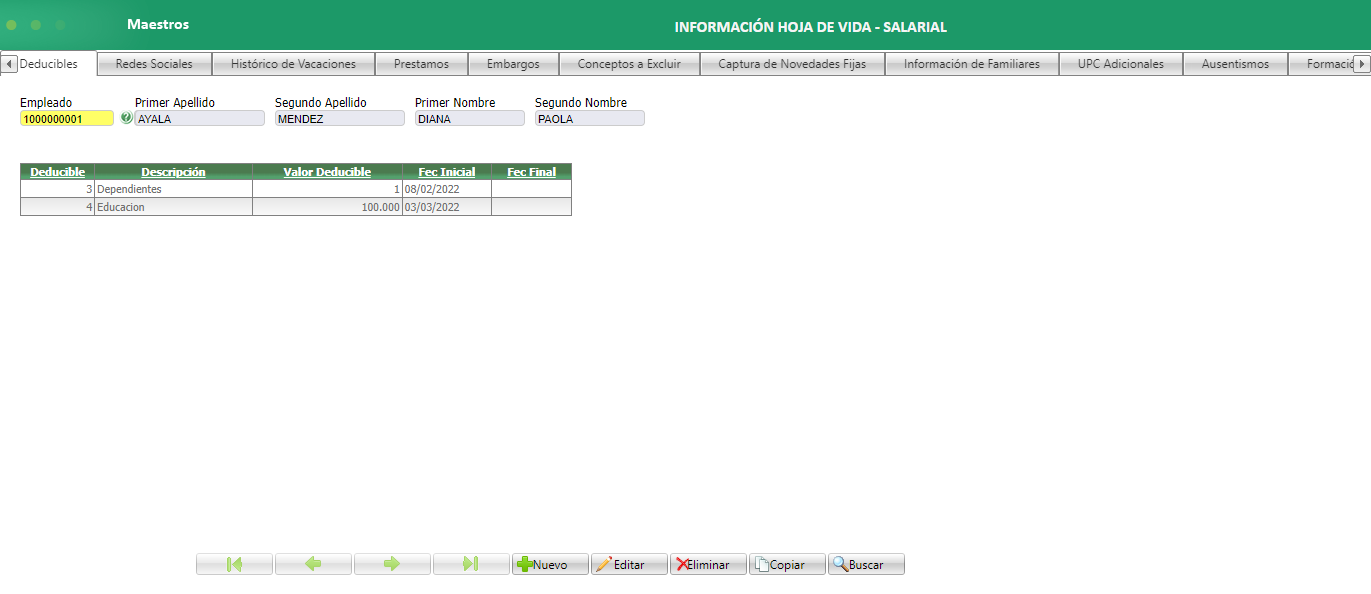Sort by Descripción column header

click(x=173, y=172)
